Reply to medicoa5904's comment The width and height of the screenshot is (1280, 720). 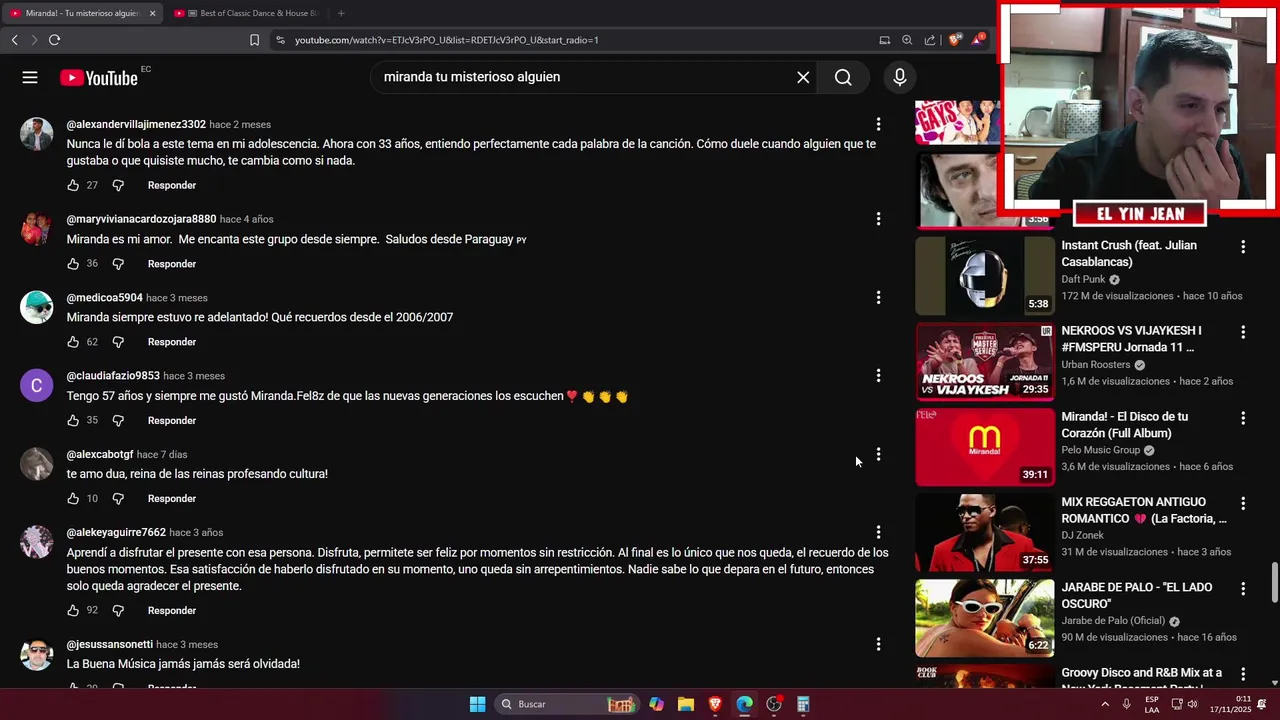[x=172, y=342]
